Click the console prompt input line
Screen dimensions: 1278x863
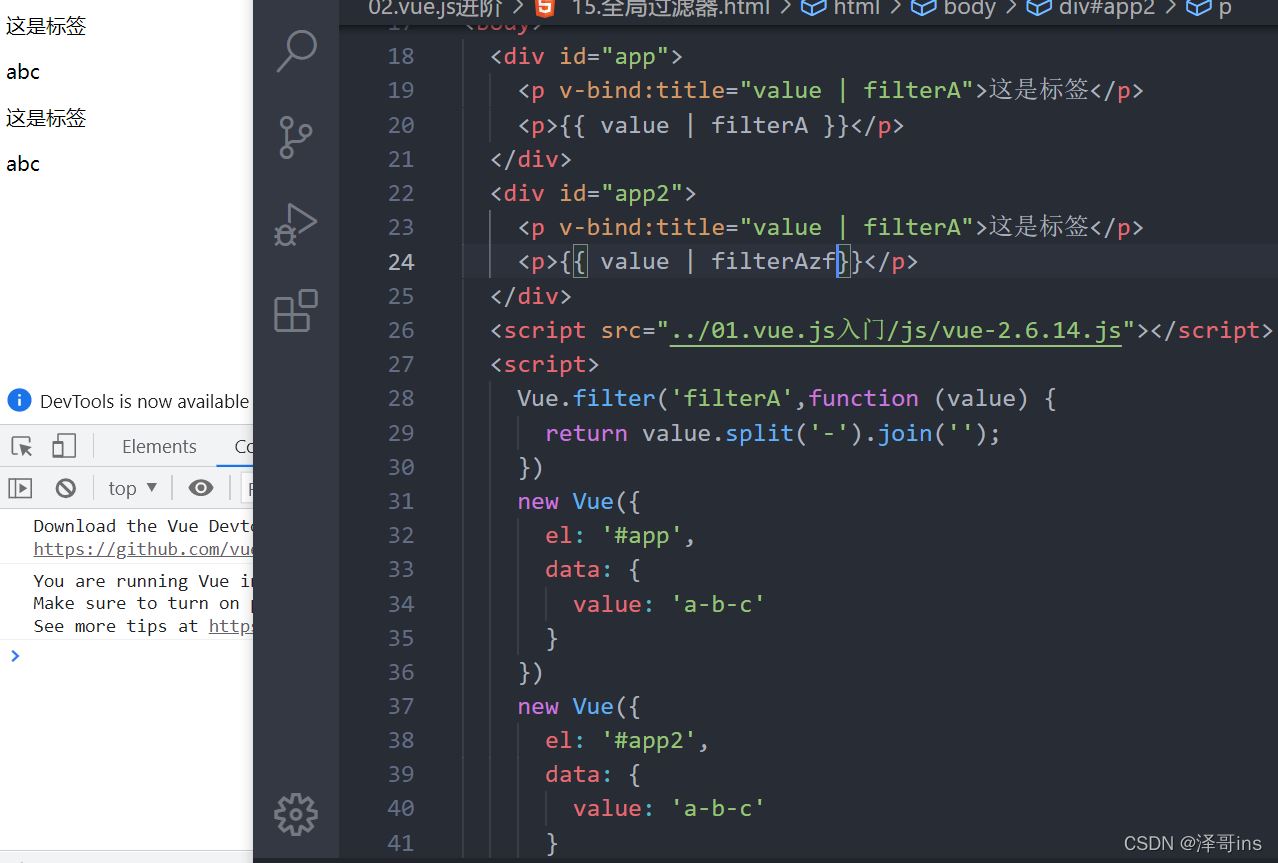130,656
